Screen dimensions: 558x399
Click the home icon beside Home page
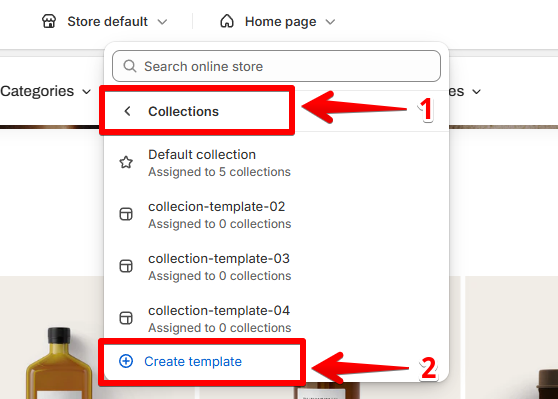tap(227, 21)
